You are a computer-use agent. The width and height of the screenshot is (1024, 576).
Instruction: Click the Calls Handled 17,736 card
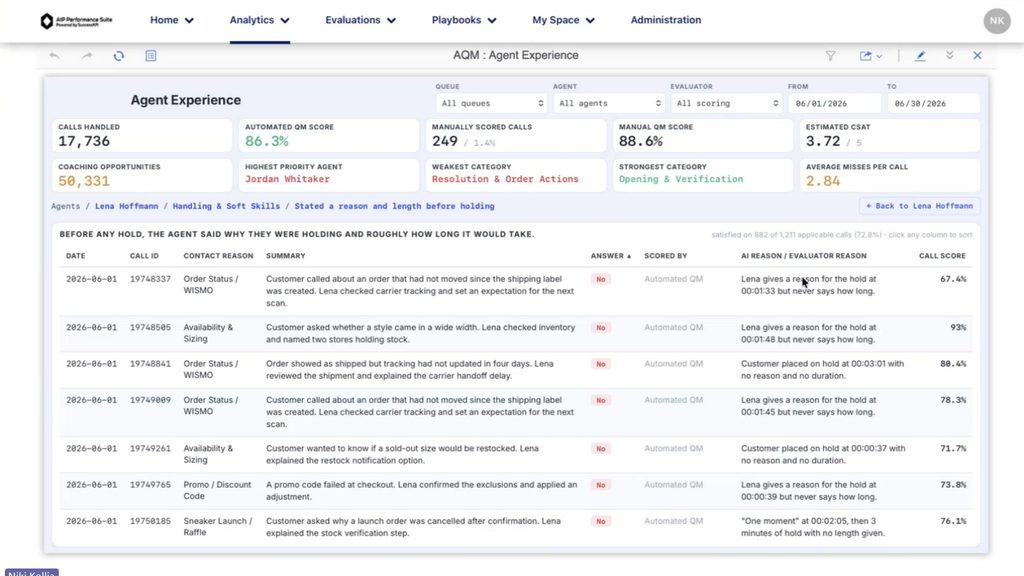(142, 136)
